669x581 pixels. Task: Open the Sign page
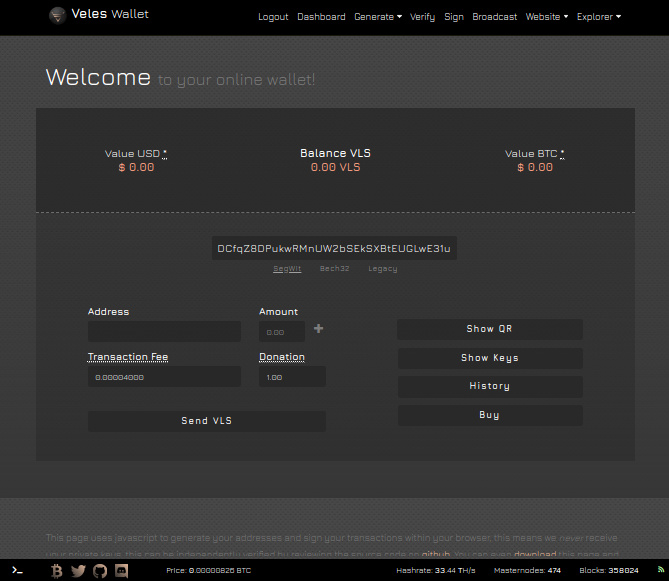pyautogui.click(x=454, y=17)
